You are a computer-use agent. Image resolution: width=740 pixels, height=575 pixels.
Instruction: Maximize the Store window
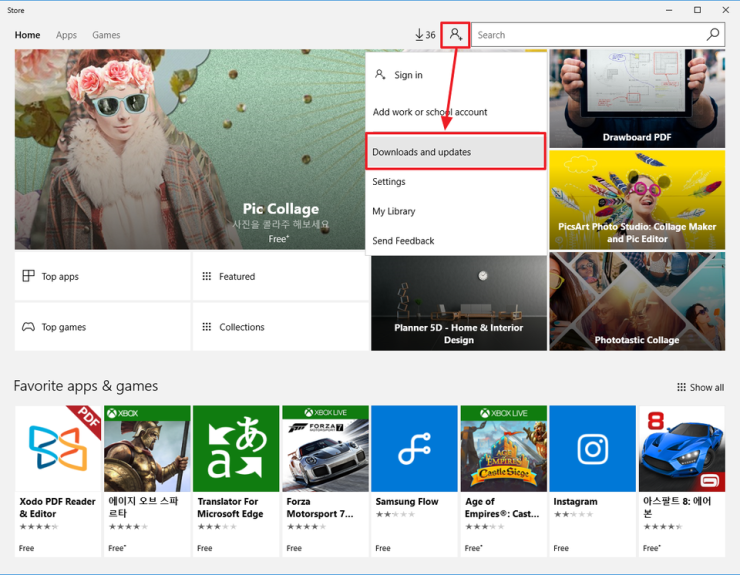[697, 10]
